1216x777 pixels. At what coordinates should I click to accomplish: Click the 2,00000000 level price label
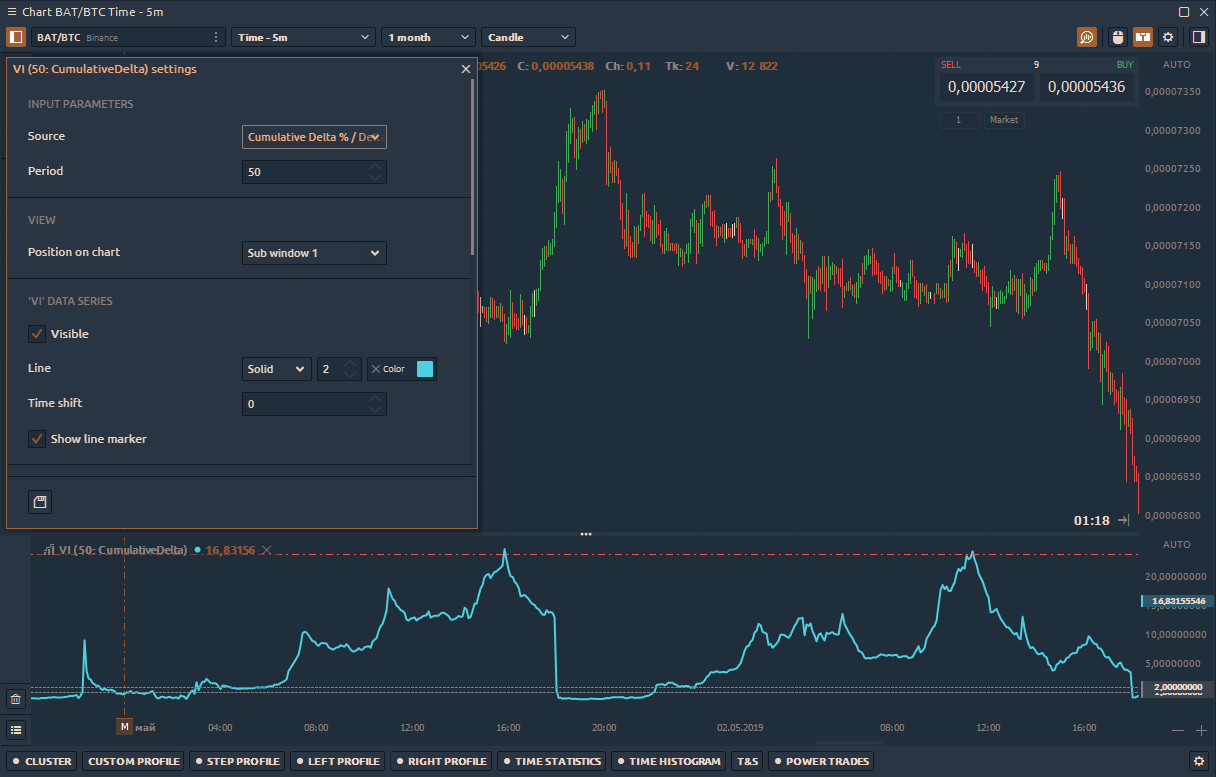[x=1177, y=688]
